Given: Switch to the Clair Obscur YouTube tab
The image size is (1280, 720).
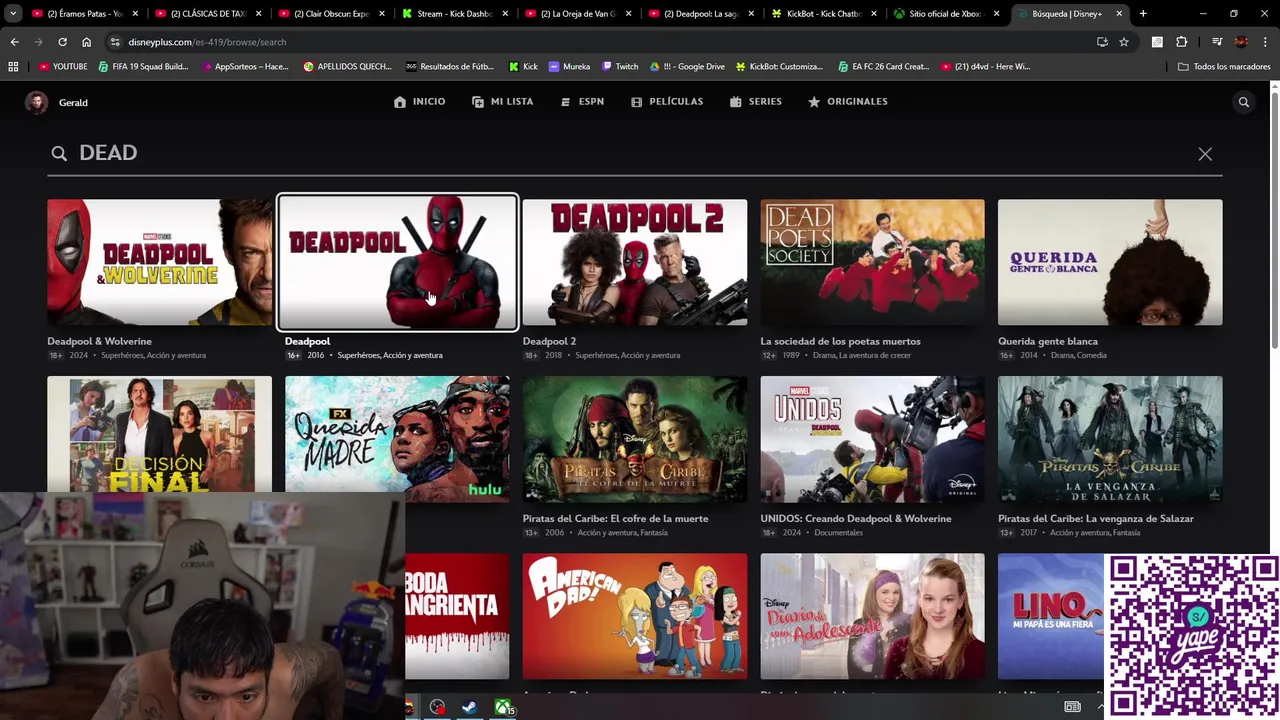Looking at the screenshot, I should (331, 14).
